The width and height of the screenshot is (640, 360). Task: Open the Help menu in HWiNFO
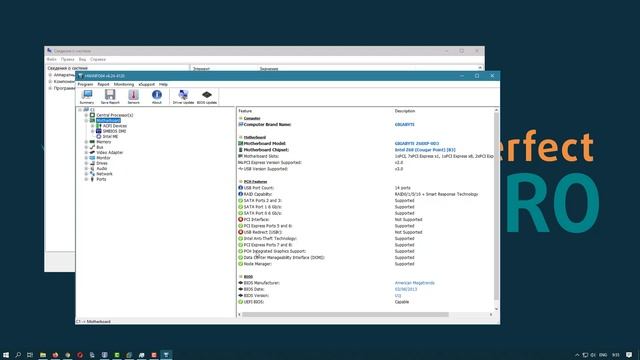point(163,84)
